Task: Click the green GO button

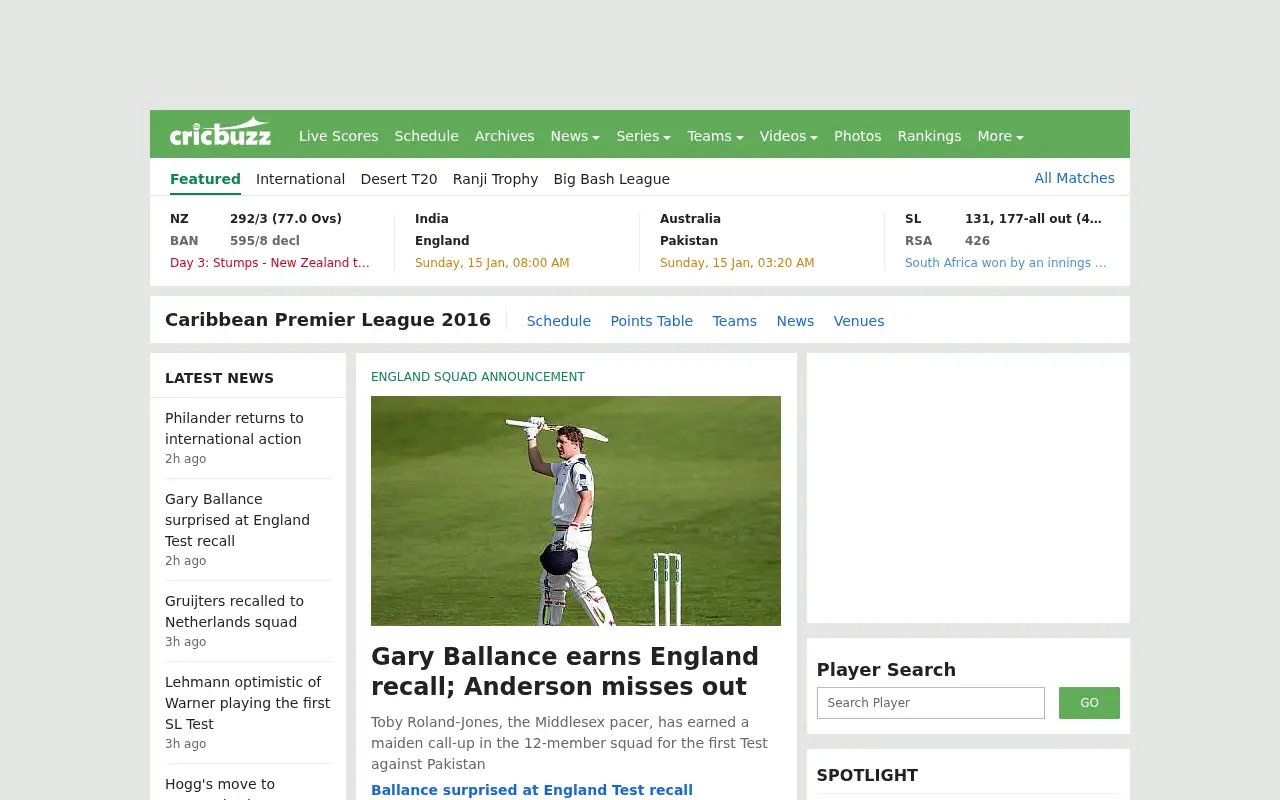Action: point(1089,703)
